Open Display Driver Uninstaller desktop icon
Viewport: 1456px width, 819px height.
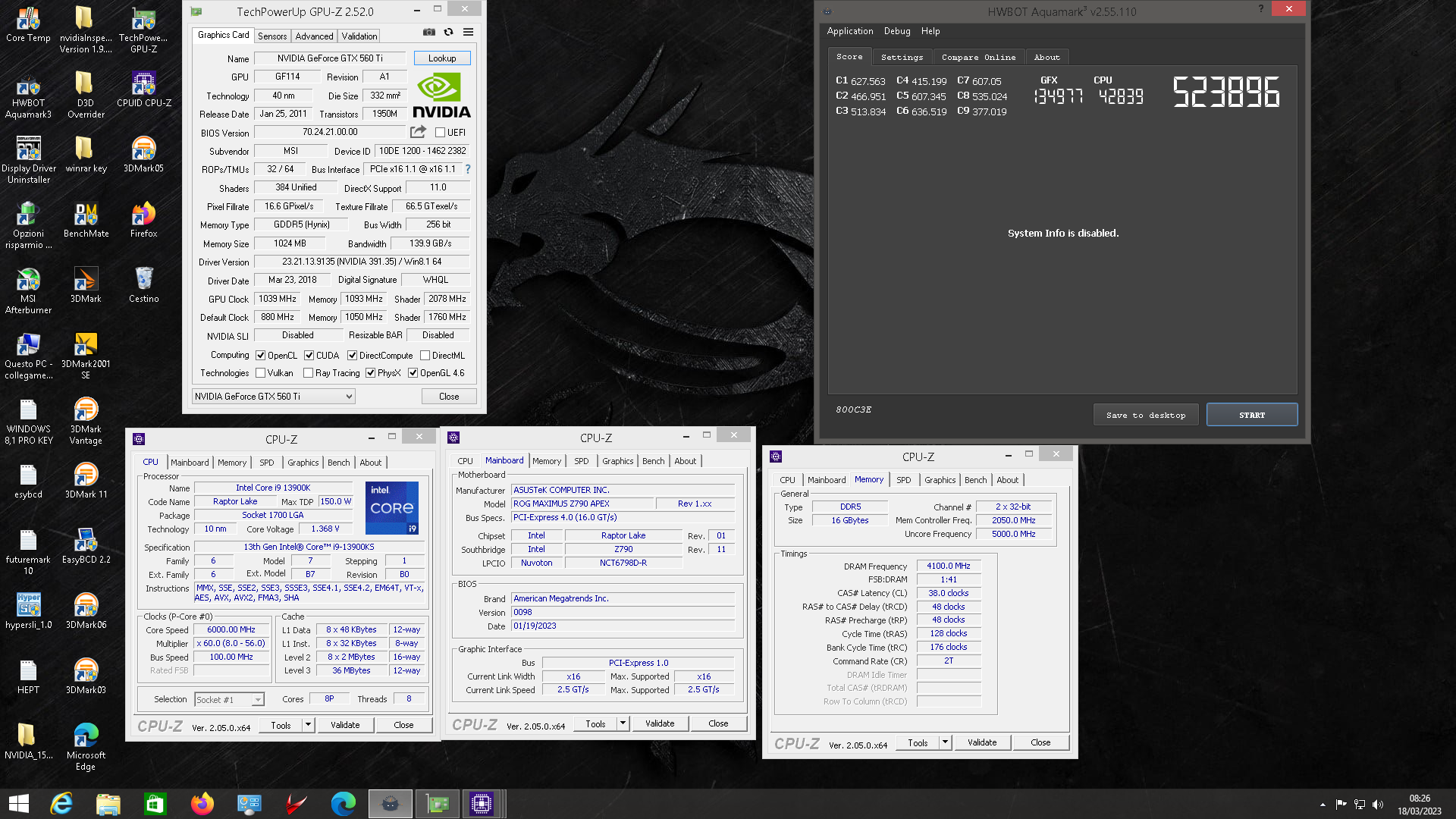28,160
